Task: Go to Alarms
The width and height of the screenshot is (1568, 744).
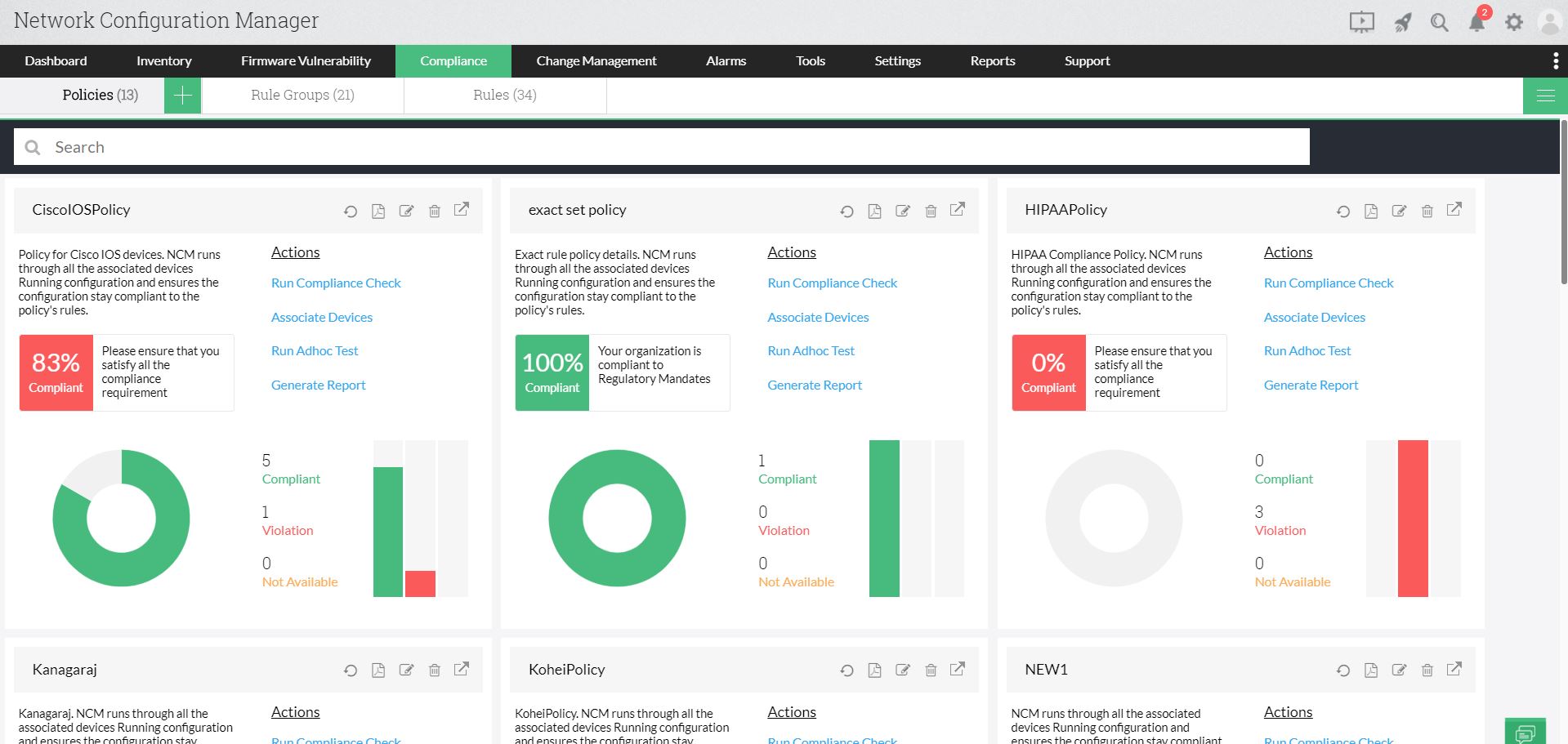Action: (726, 61)
